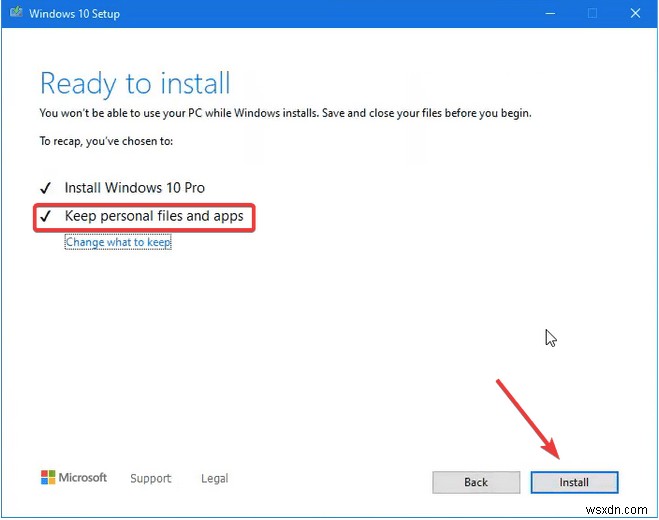Open the 'Change what to keep' link
The height and width of the screenshot is (520, 659).
coord(118,242)
